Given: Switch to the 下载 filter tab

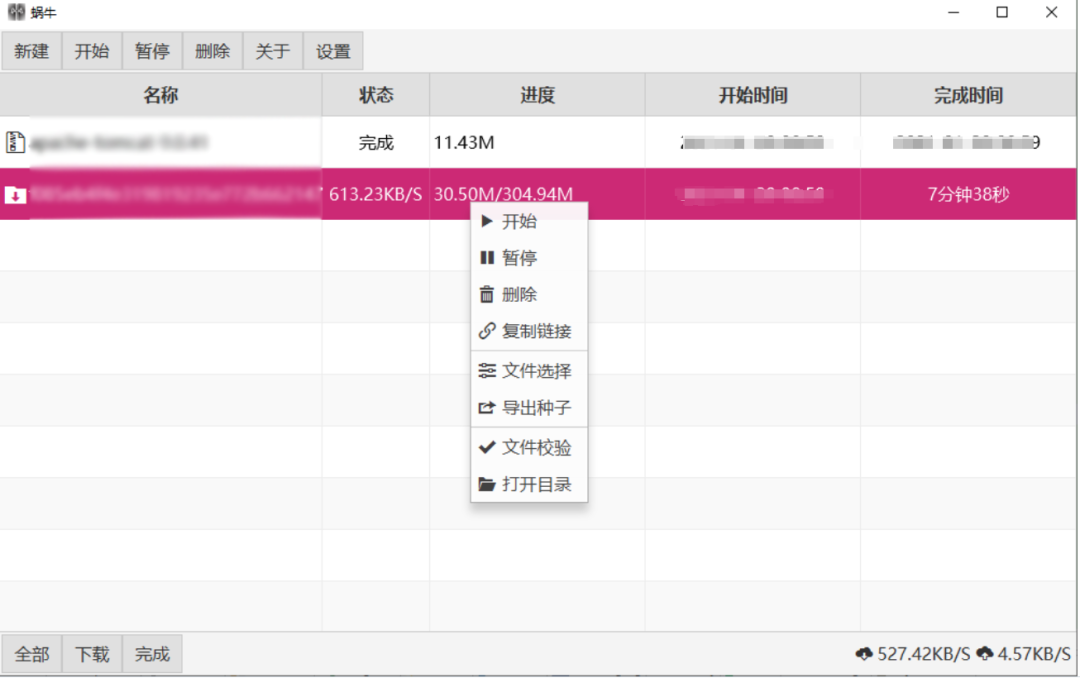Looking at the screenshot, I should coord(92,654).
